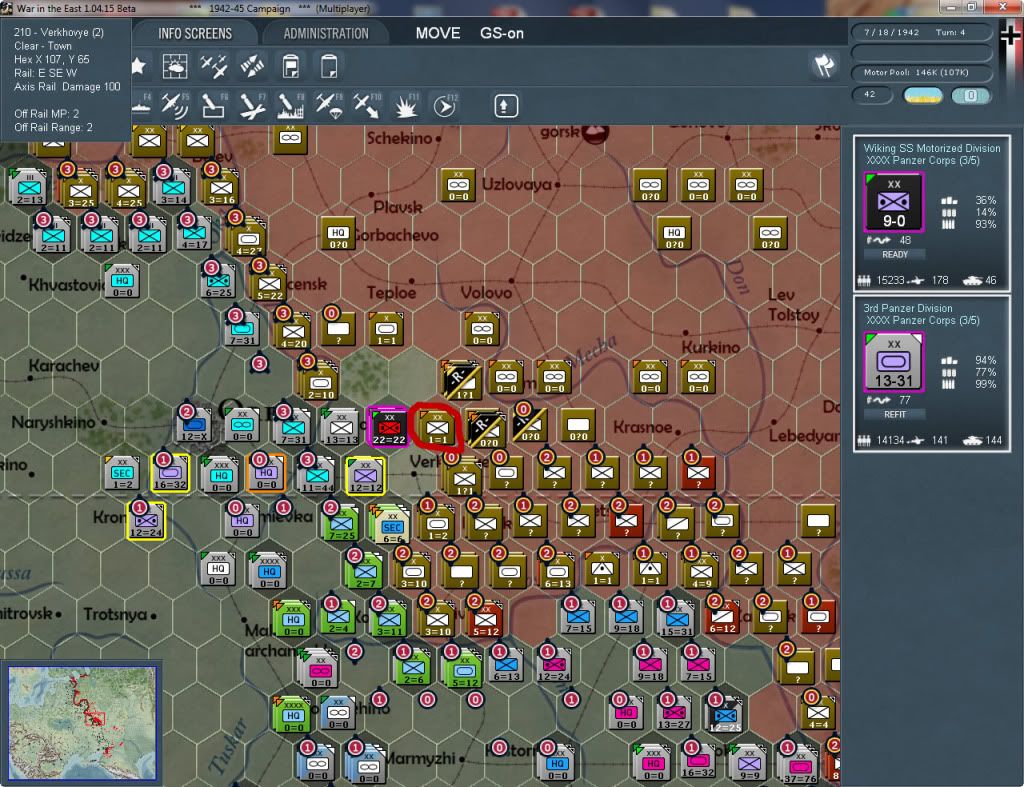Select the 12=X unit counter
The image size is (1024, 787).
(x=194, y=427)
